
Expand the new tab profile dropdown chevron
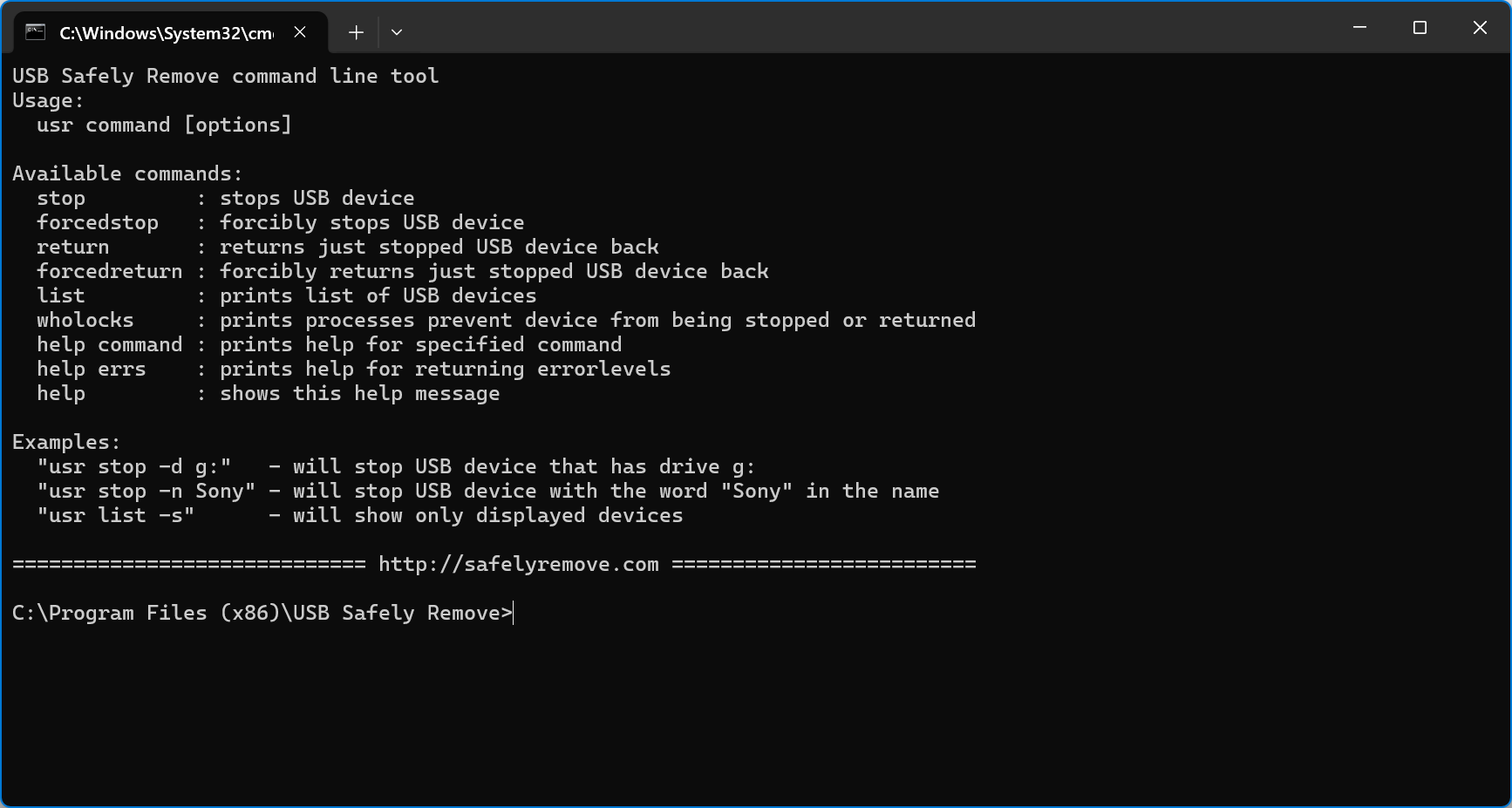pyautogui.click(x=397, y=32)
